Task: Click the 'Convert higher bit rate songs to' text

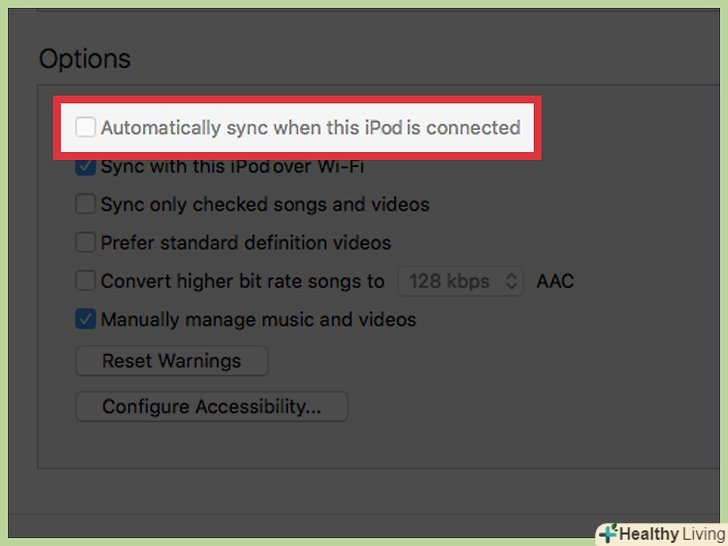Action: tap(242, 281)
